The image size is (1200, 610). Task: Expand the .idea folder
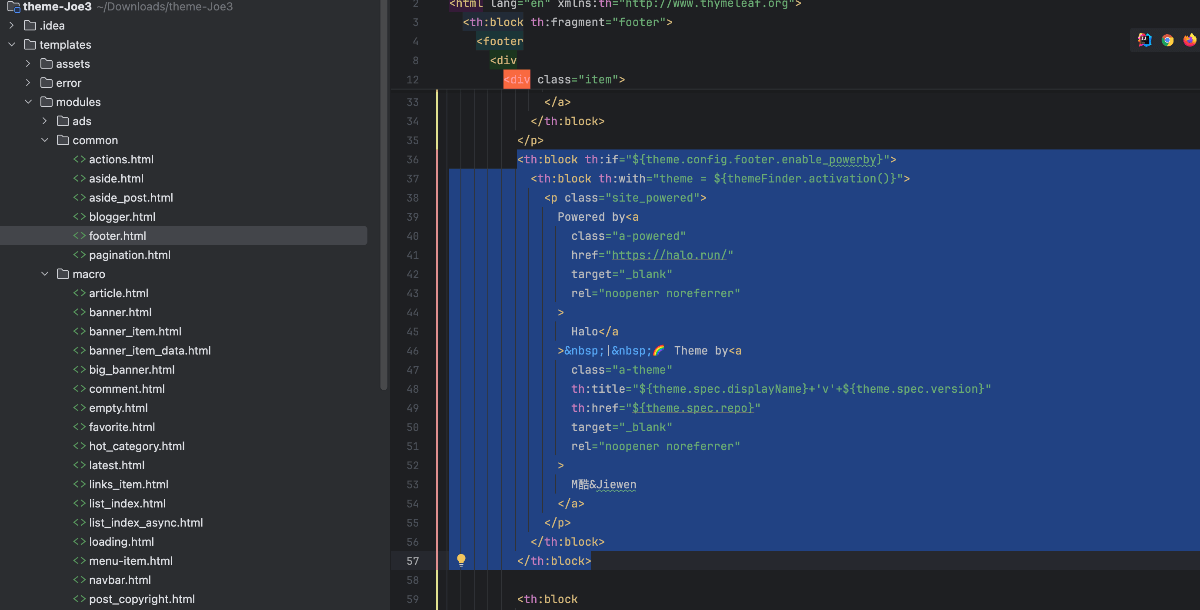pos(12,26)
